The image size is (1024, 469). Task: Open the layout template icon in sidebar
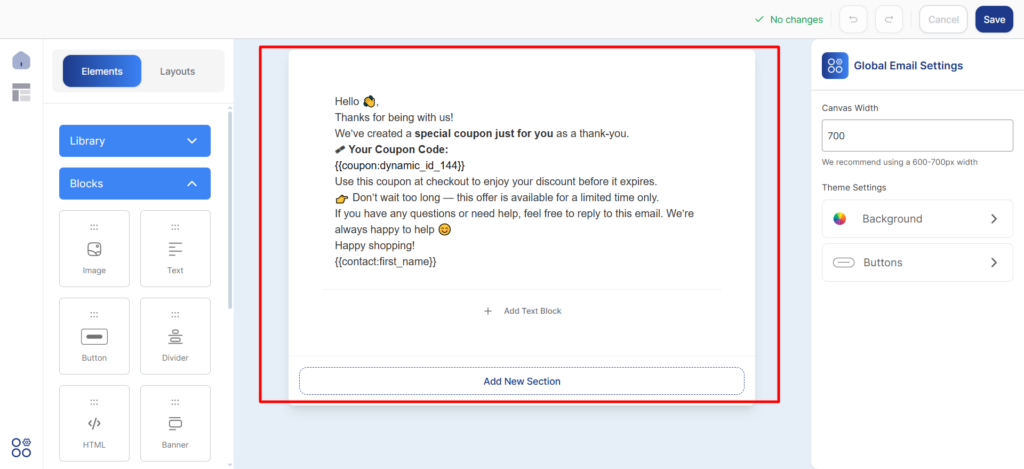[21, 92]
